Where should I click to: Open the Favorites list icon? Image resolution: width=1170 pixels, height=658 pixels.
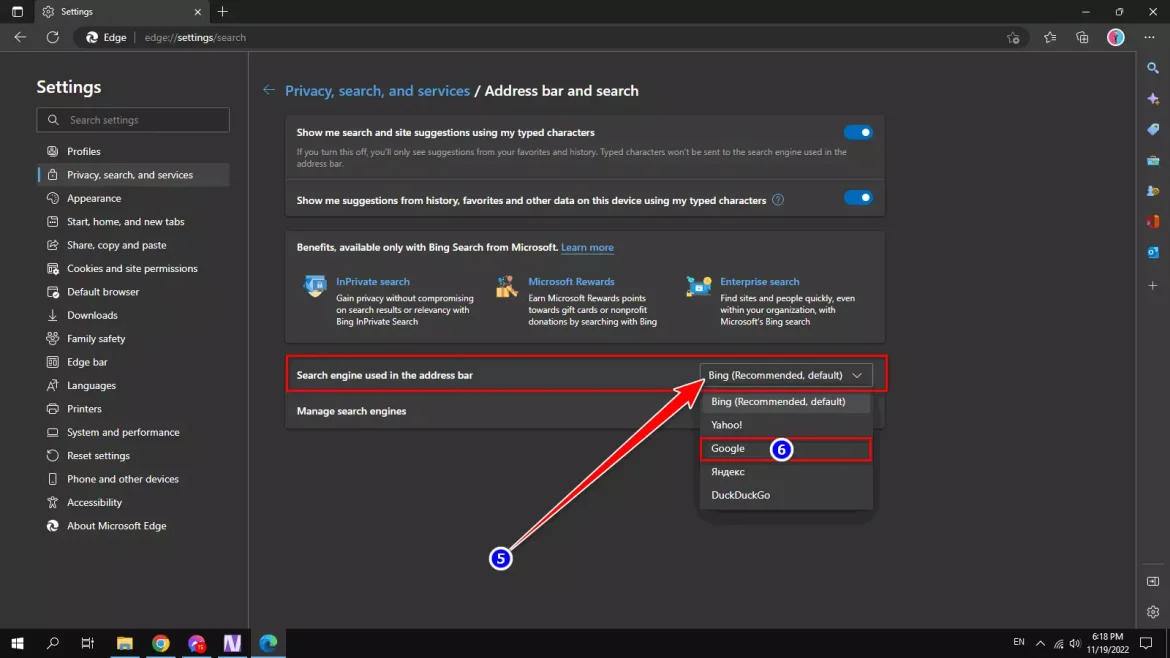click(1050, 37)
